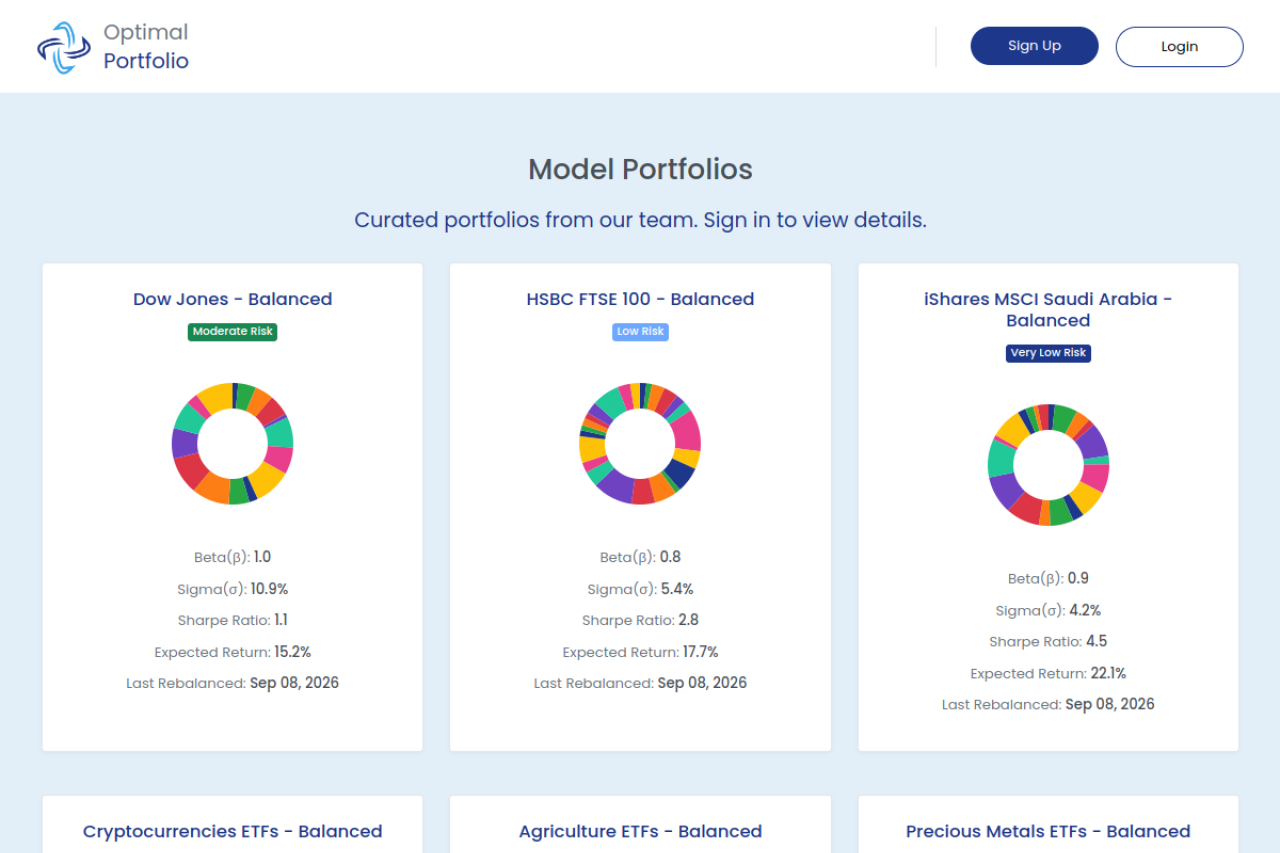Click Dow Jones Sigma value 10.9%
The height and width of the screenshot is (853, 1280).
pyautogui.click(x=269, y=589)
